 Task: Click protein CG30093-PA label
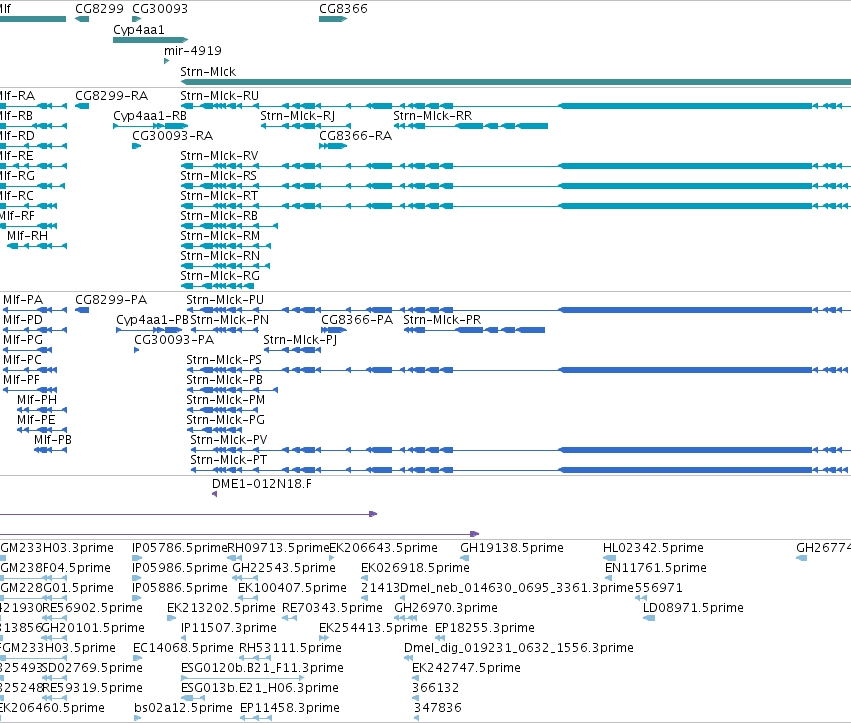(x=174, y=340)
